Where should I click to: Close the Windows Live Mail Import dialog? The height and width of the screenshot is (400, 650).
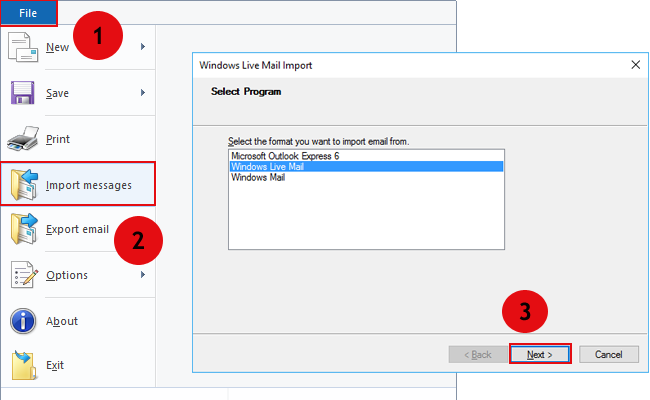click(x=635, y=65)
